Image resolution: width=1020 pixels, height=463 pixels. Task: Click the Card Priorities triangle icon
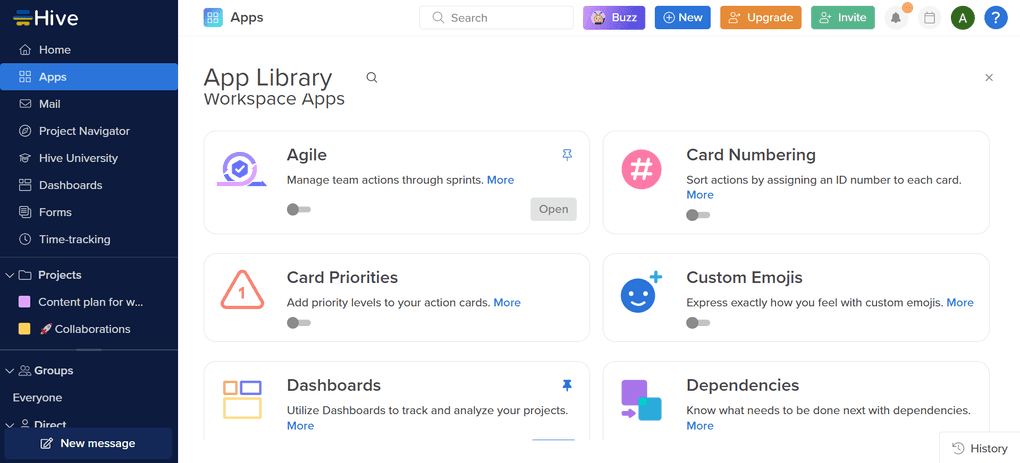242,291
